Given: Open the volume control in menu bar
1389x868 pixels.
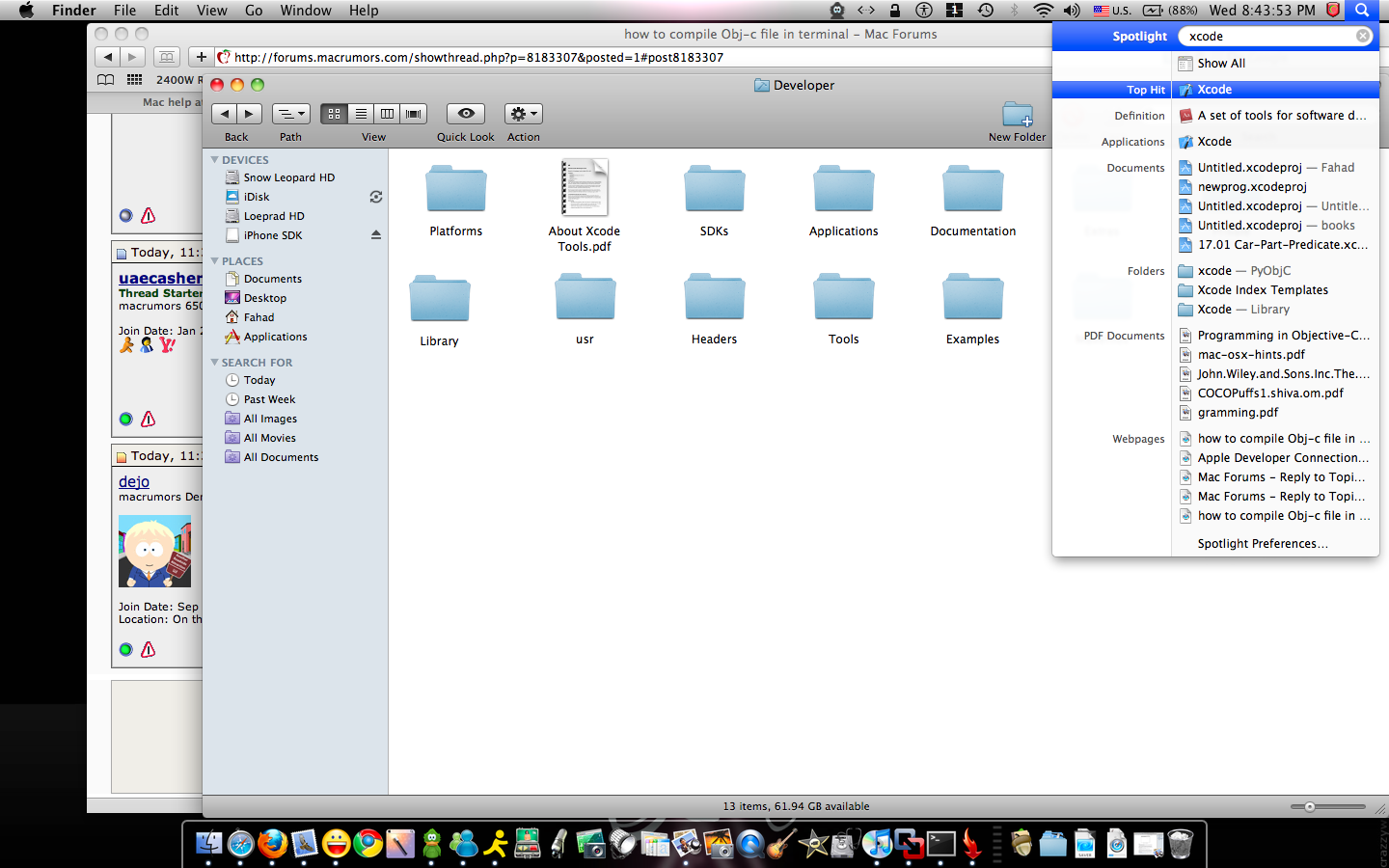Looking at the screenshot, I should 1072,10.
